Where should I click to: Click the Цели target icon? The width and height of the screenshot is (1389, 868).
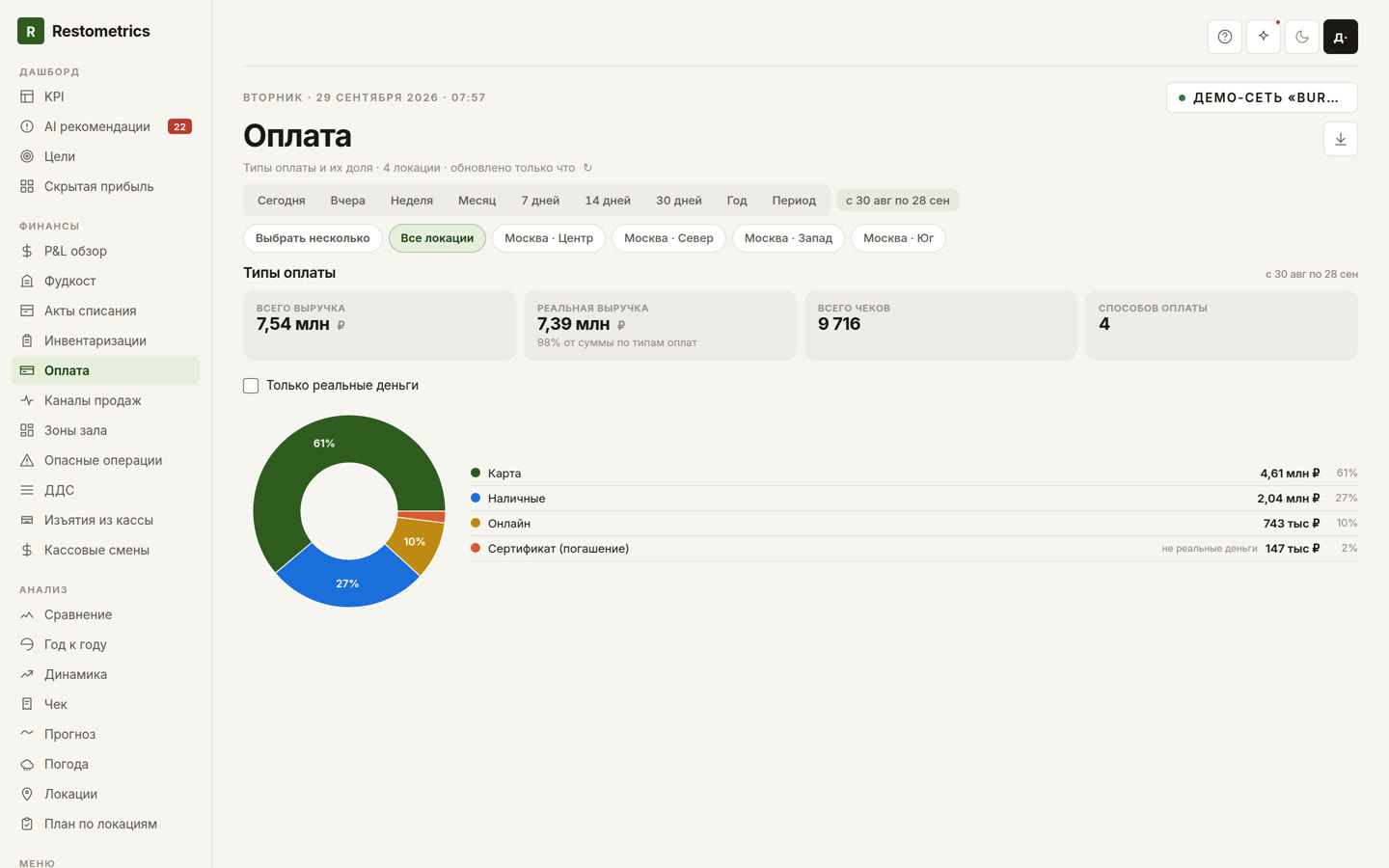pos(27,156)
